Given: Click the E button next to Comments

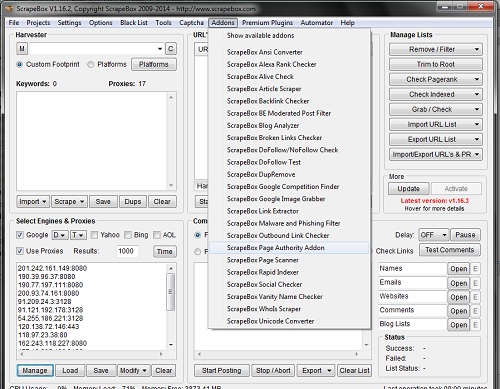Looking at the screenshot, I should click(475, 311).
